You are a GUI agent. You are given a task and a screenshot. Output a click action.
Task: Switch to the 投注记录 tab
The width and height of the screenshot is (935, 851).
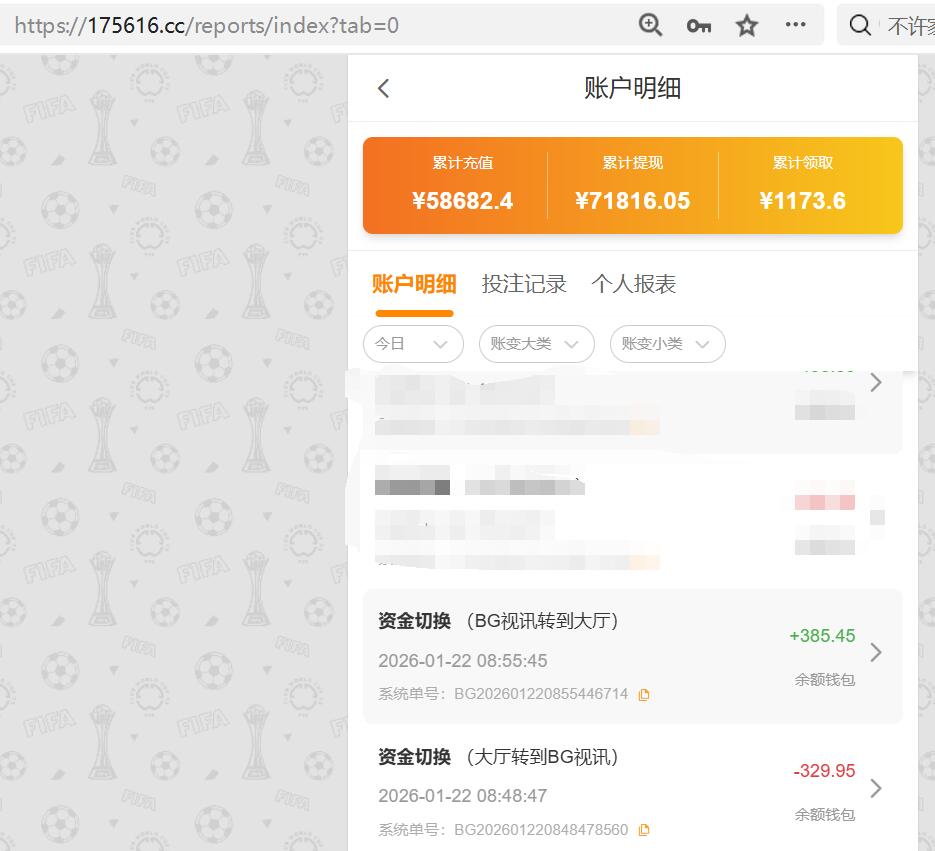click(x=524, y=283)
